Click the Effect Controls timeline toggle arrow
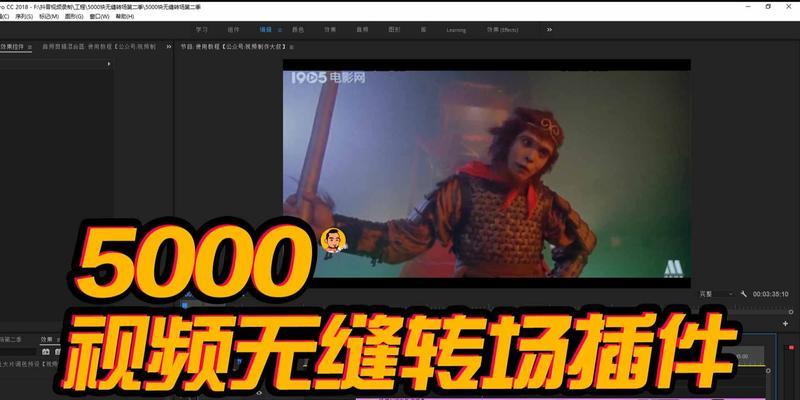800x400 pixels. 109,64
